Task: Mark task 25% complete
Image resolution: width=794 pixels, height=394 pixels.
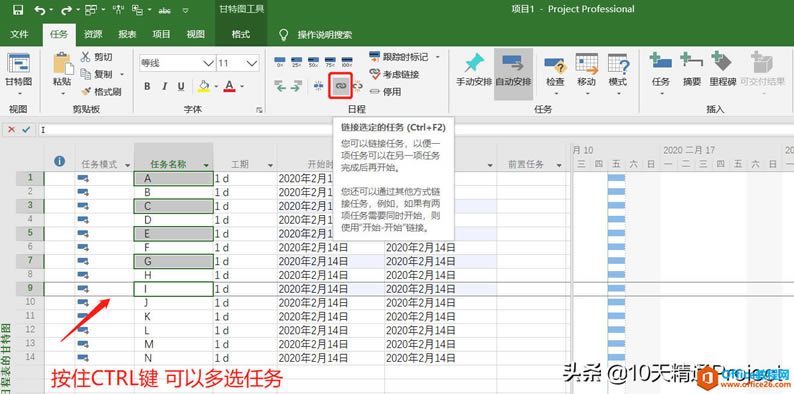Action: coord(297,62)
